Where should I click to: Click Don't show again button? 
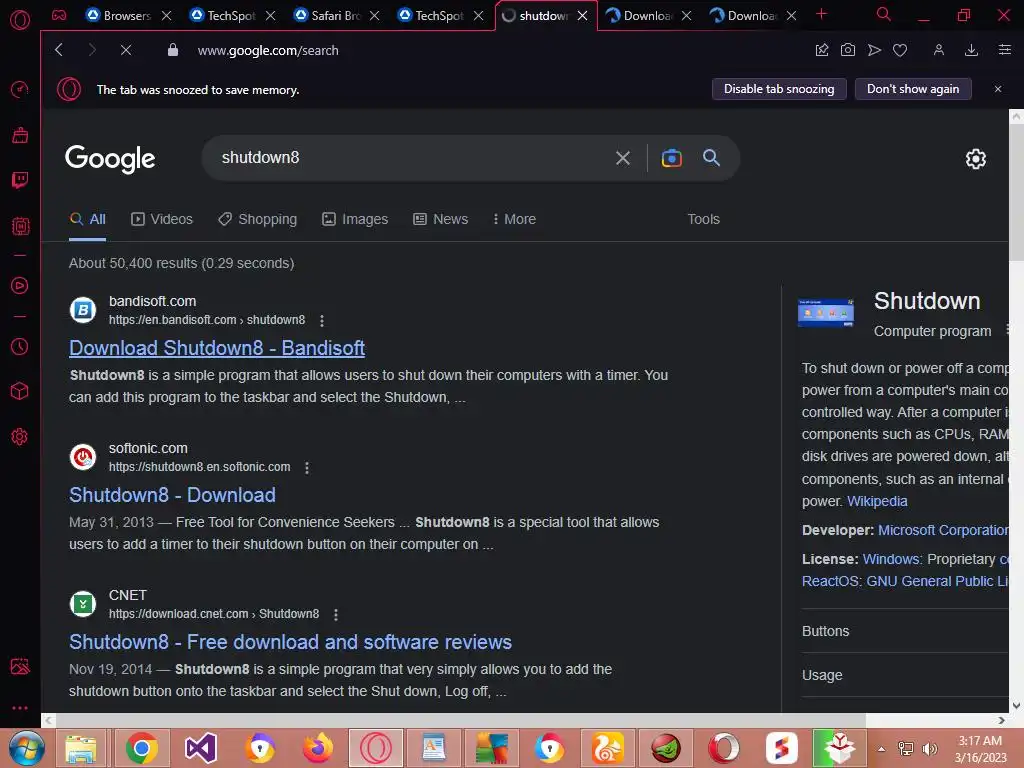click(x=912, y=89)
